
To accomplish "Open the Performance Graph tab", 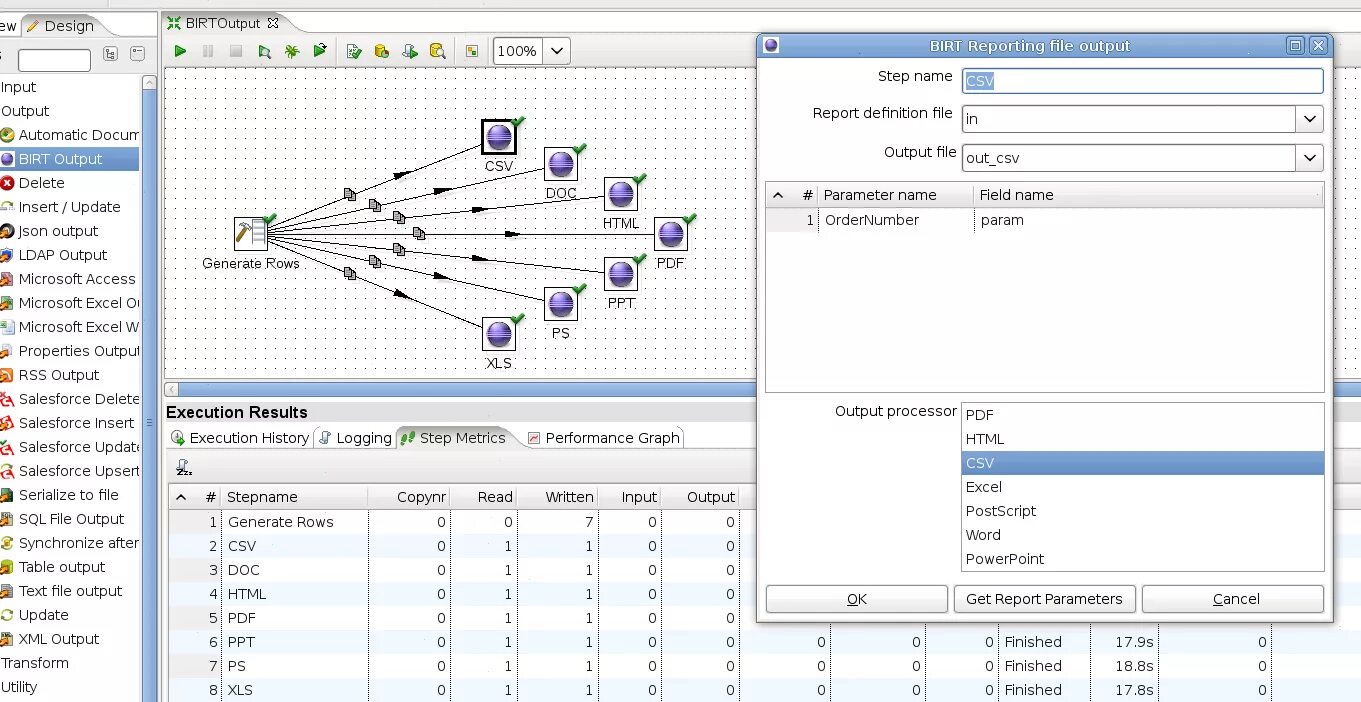I will tap(604, 438).
